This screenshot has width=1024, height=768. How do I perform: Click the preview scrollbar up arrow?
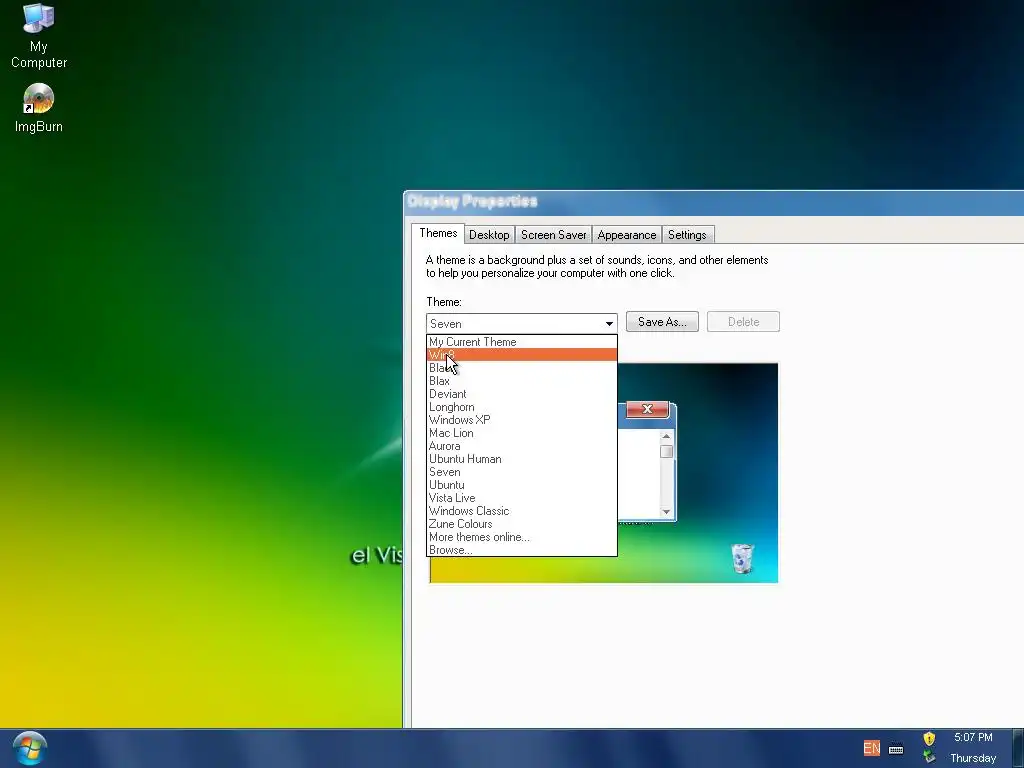666,436
